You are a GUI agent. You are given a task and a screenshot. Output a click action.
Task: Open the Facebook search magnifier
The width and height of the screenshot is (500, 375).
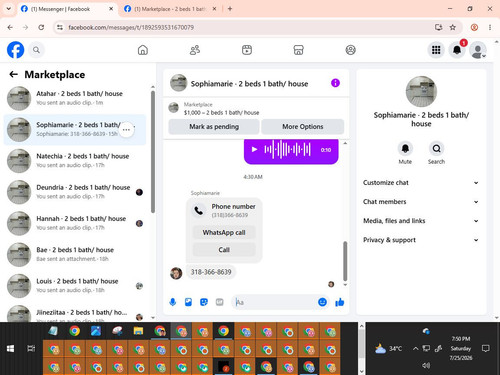36,50
